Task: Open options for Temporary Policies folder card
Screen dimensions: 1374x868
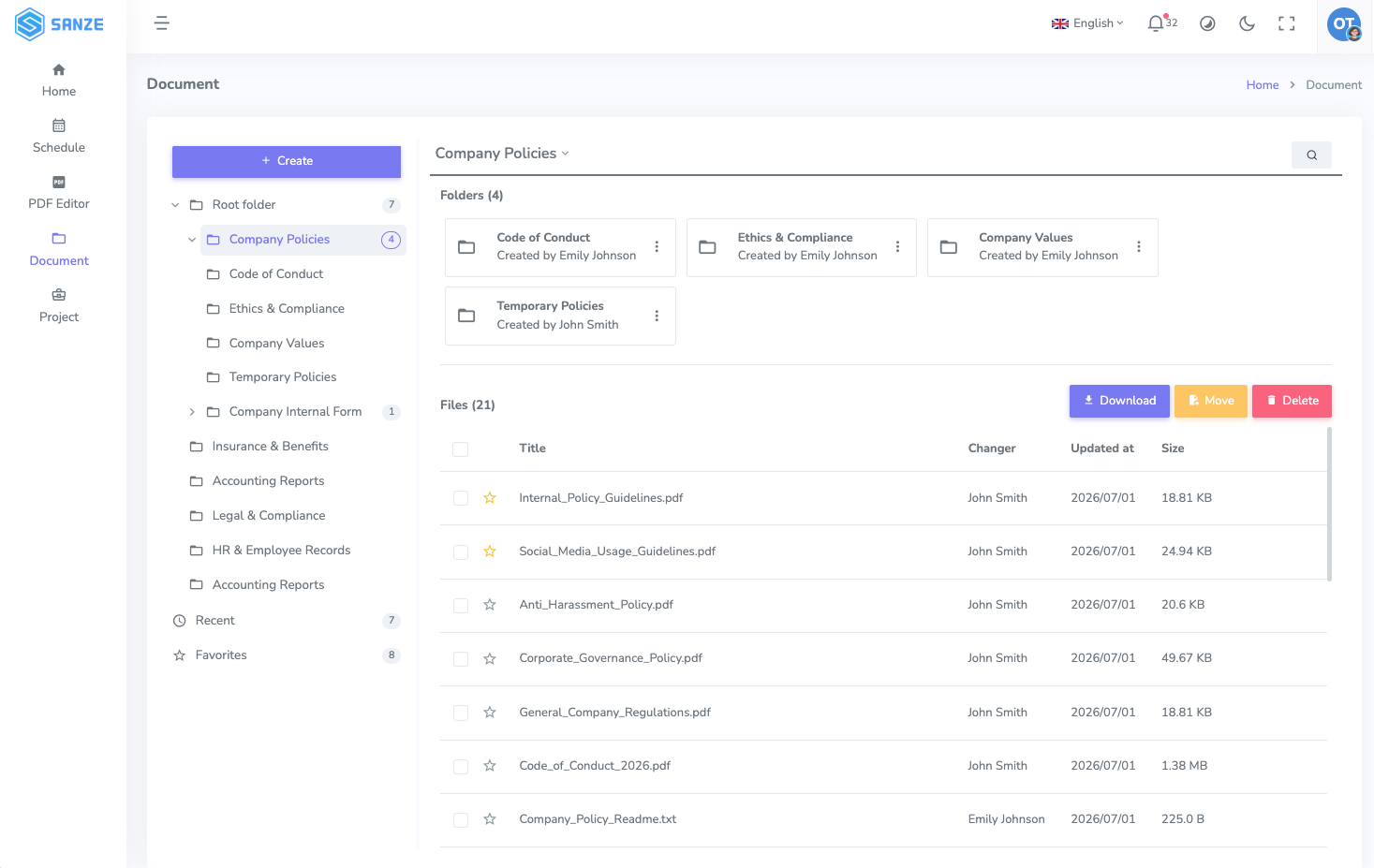Action: coord(657,316)
